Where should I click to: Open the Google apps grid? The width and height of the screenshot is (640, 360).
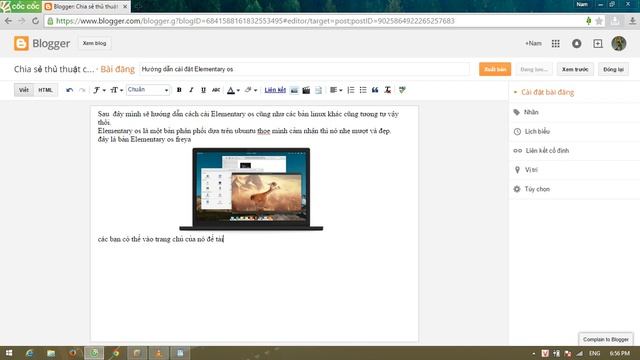[x=556, y=43]
